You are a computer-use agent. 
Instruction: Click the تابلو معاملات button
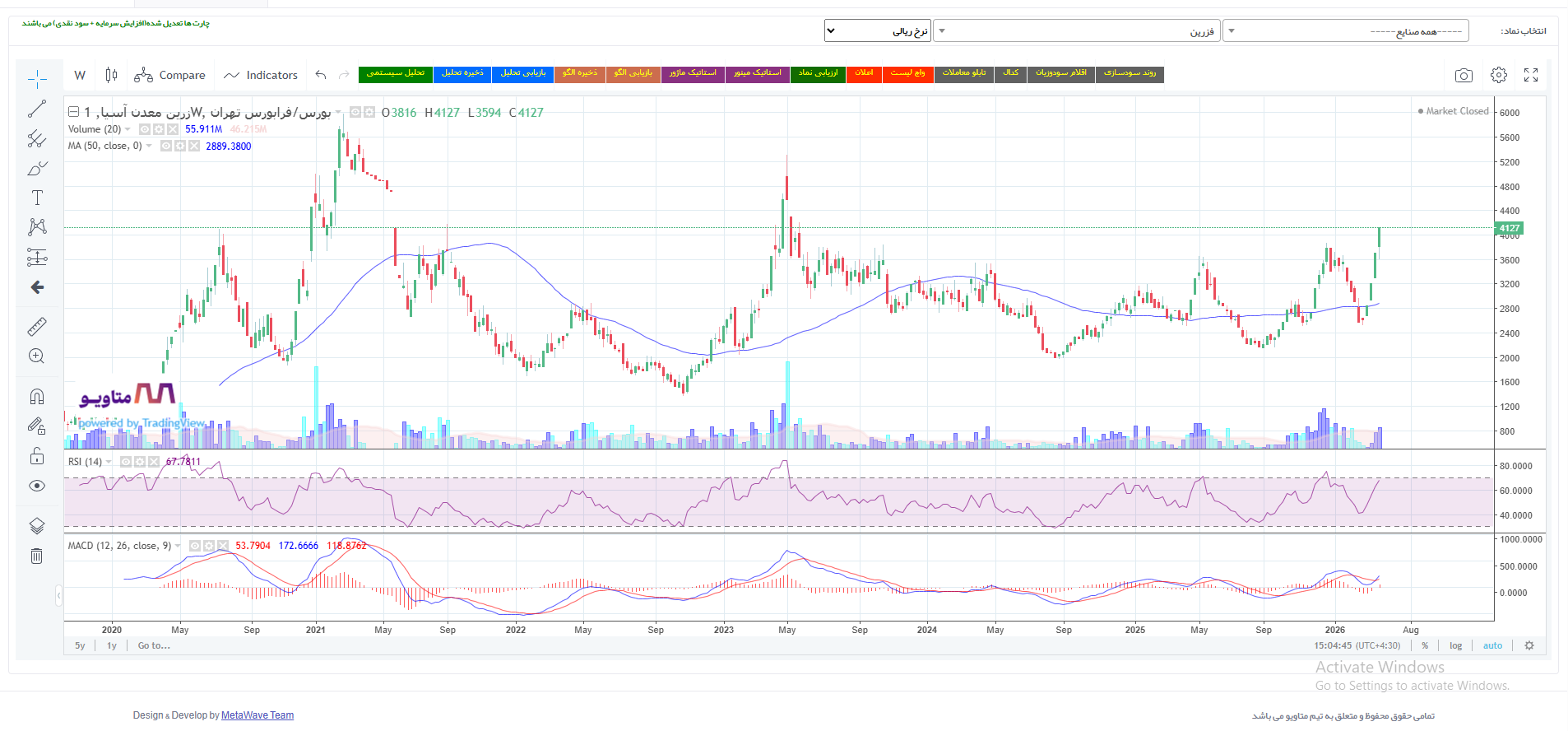[x=963, y=73]
